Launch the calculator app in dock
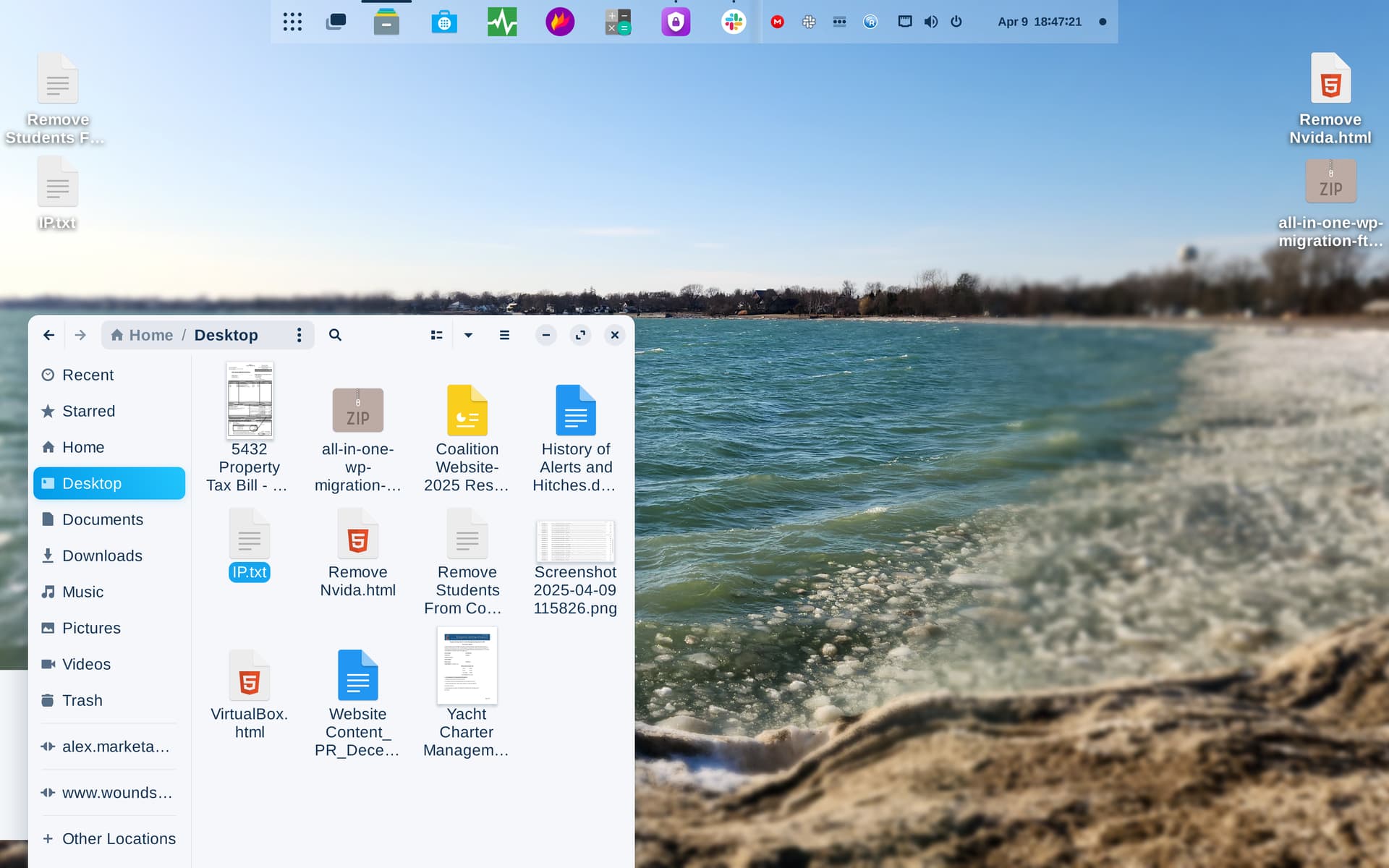 (x=618, y=22)
